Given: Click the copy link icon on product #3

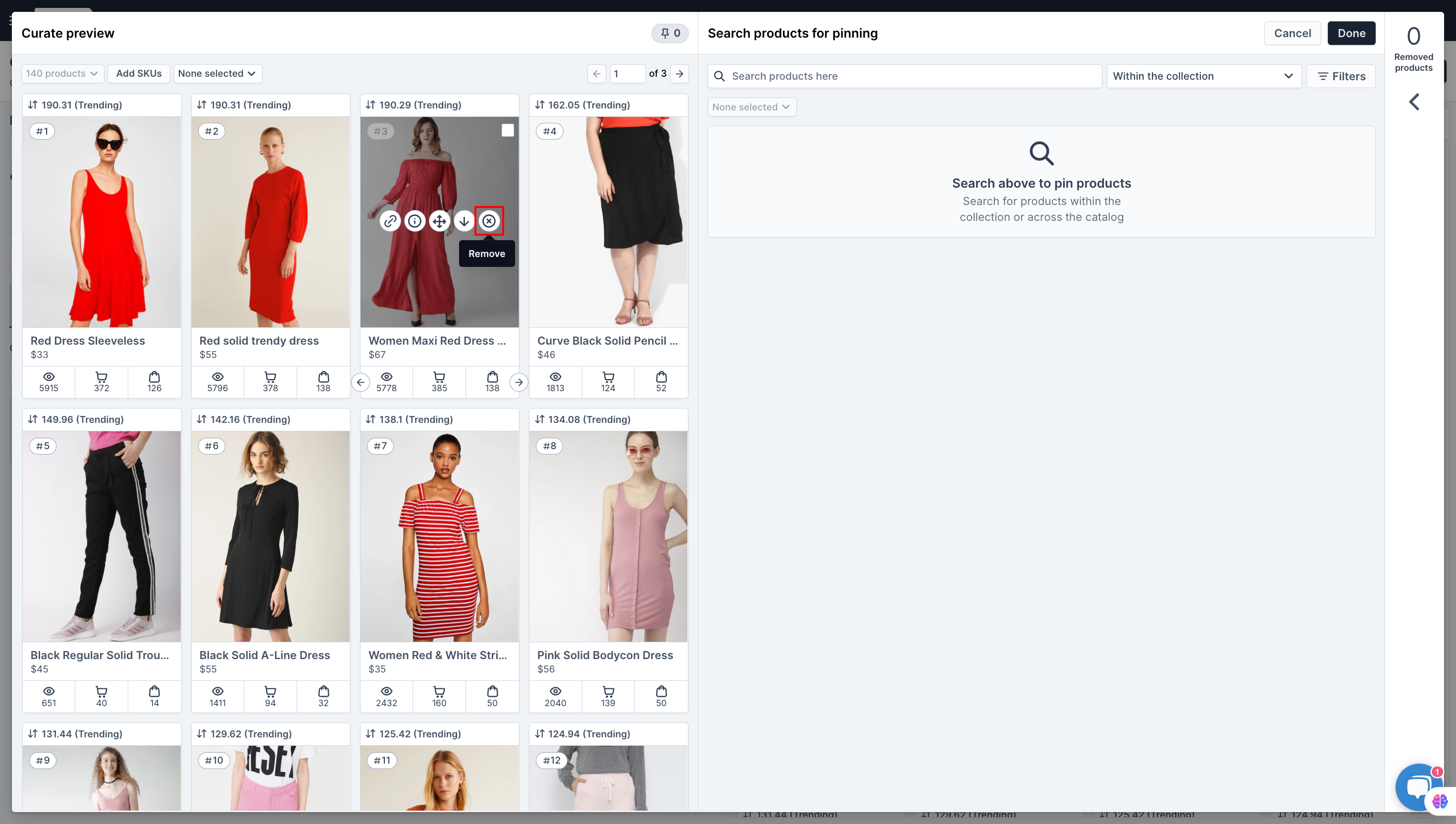Looking at the screenshot, I should coord(390,221).
